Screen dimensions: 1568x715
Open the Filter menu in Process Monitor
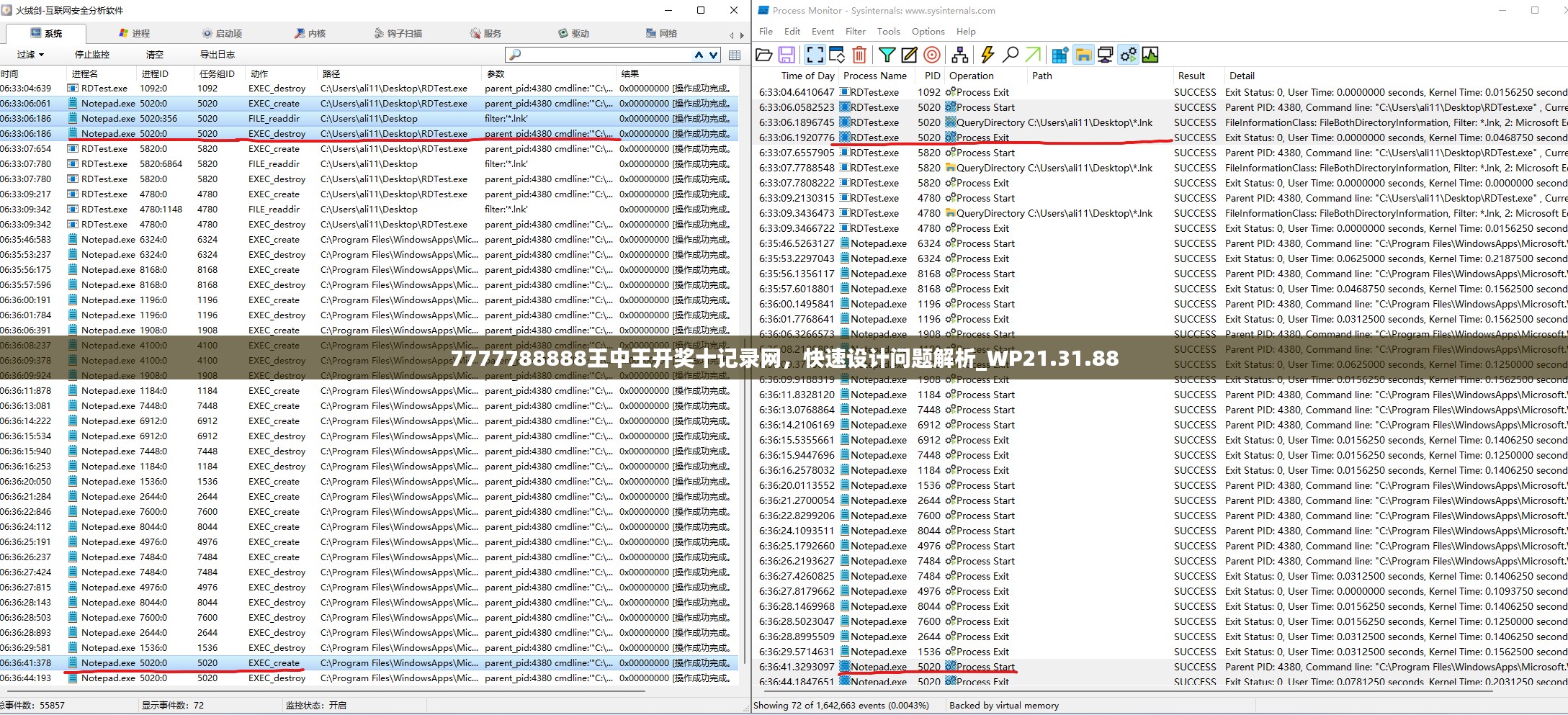click(x=856, y=31)
